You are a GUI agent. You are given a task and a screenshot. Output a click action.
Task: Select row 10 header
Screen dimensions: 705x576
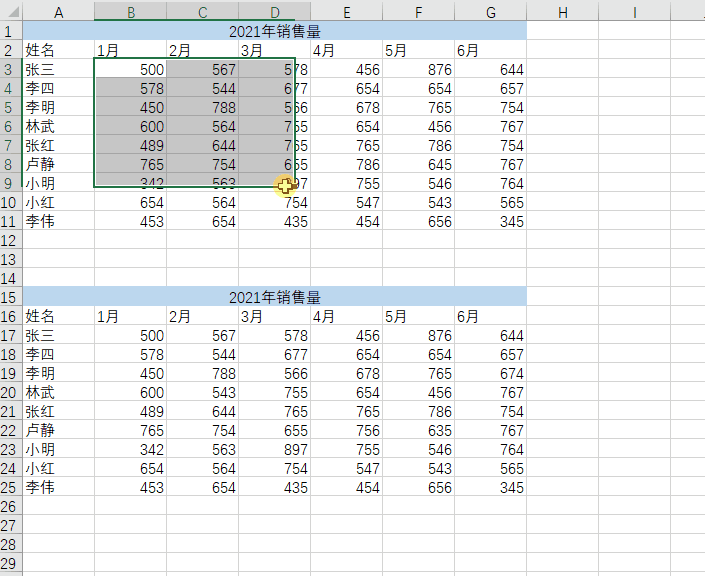11,202
